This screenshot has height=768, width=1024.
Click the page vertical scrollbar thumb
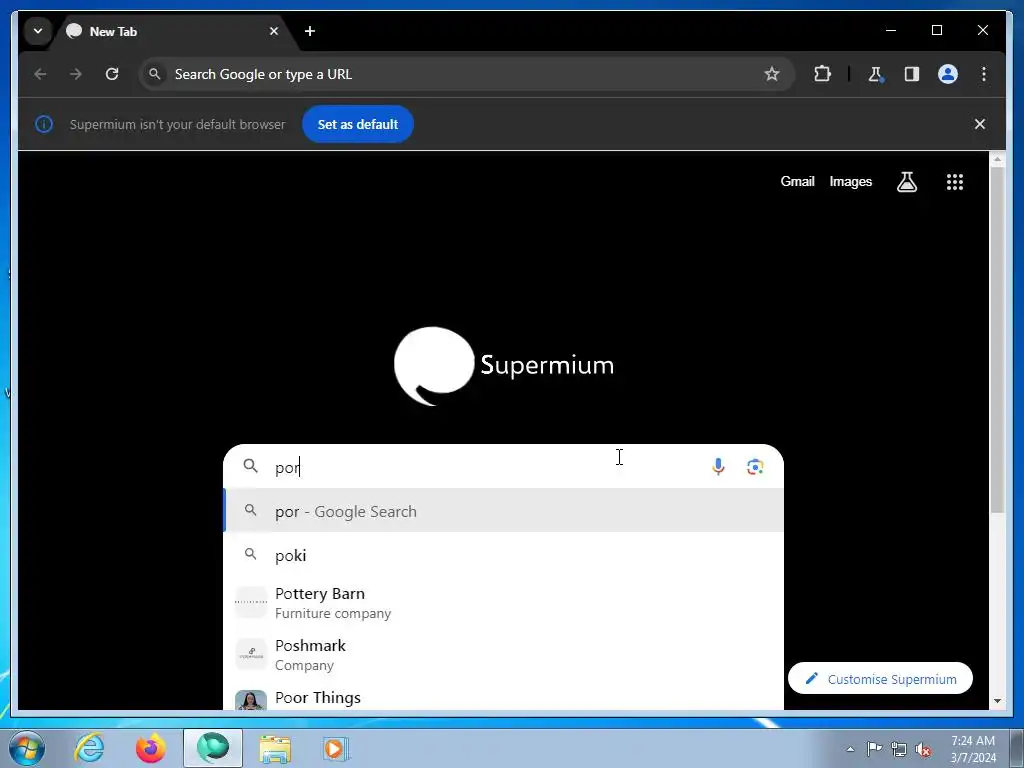(x=997, y=340)
